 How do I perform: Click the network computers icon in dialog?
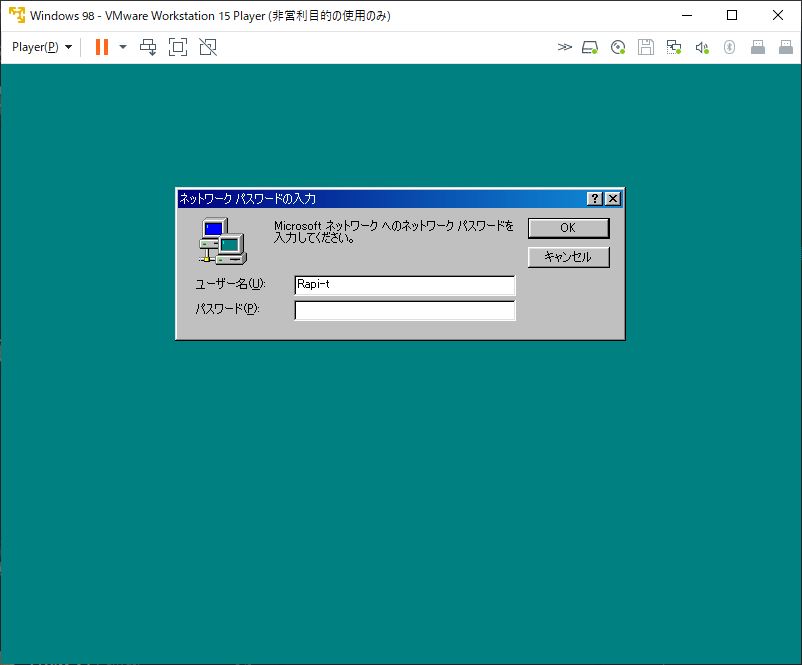click(x=222, y=241)
